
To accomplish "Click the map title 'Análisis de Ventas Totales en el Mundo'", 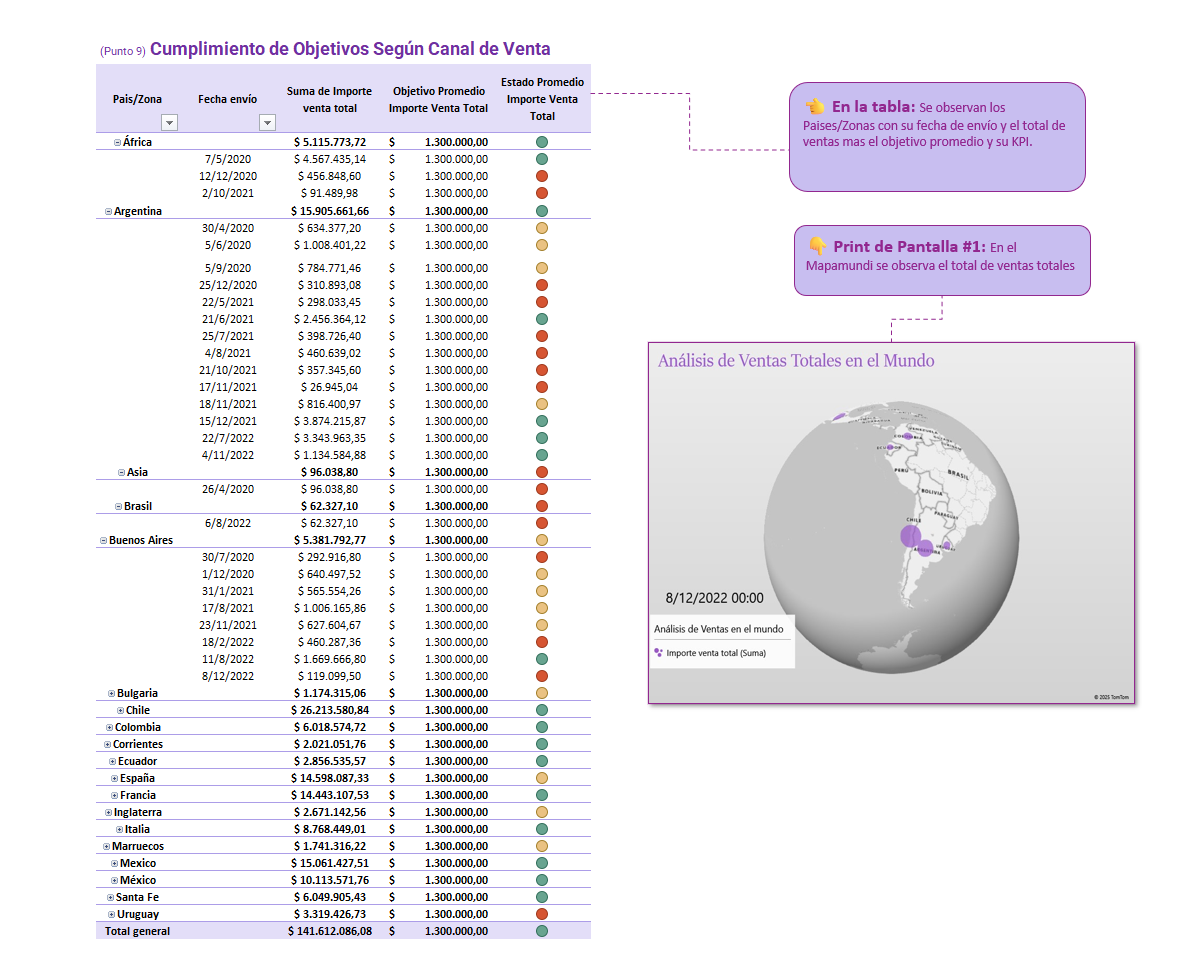I will (x=796, y=361).
